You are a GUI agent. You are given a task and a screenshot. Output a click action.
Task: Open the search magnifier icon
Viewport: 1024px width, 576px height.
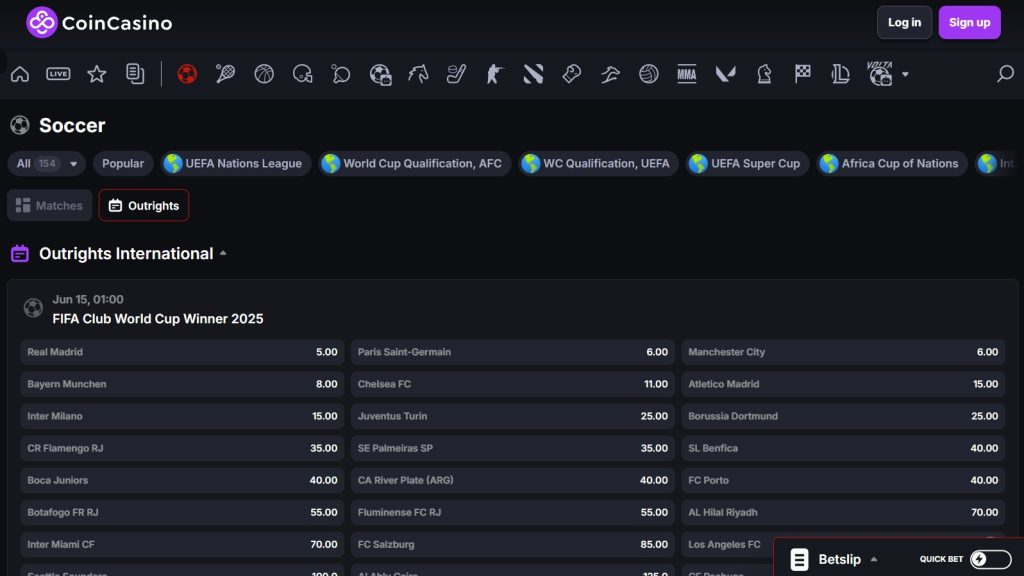click(1005, 74)
